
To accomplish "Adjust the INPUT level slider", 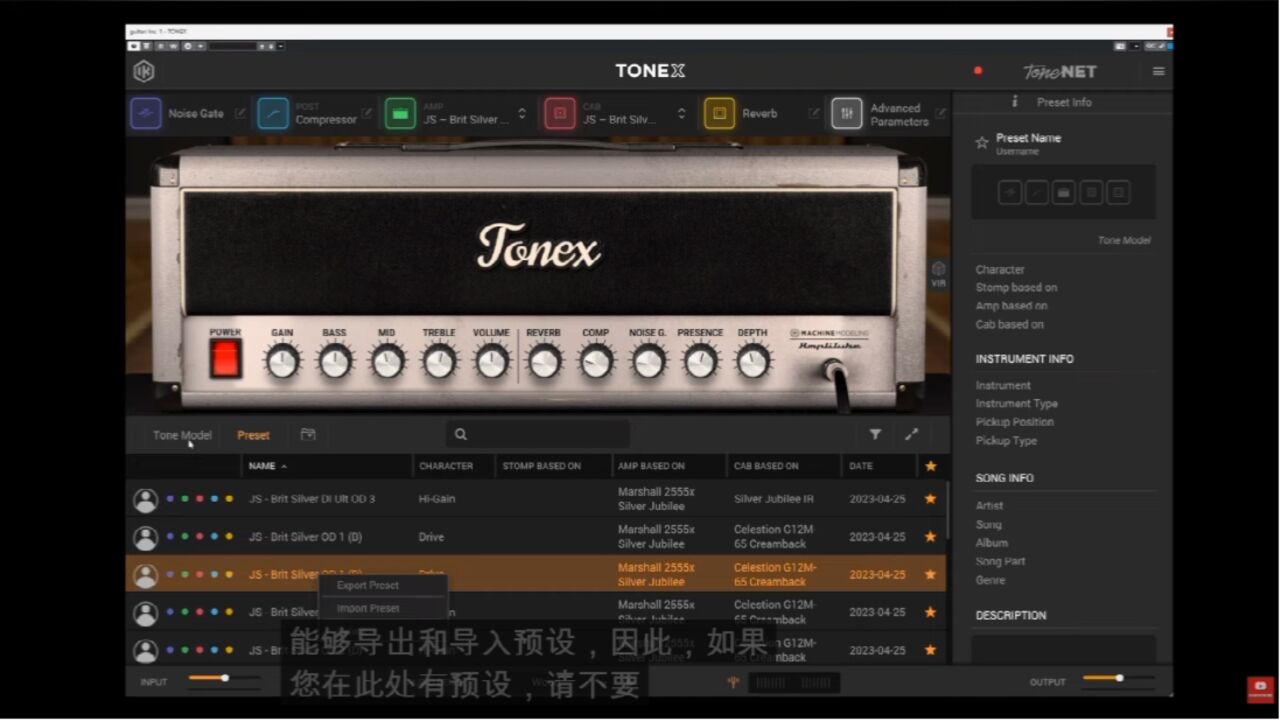I will point(224,679).
